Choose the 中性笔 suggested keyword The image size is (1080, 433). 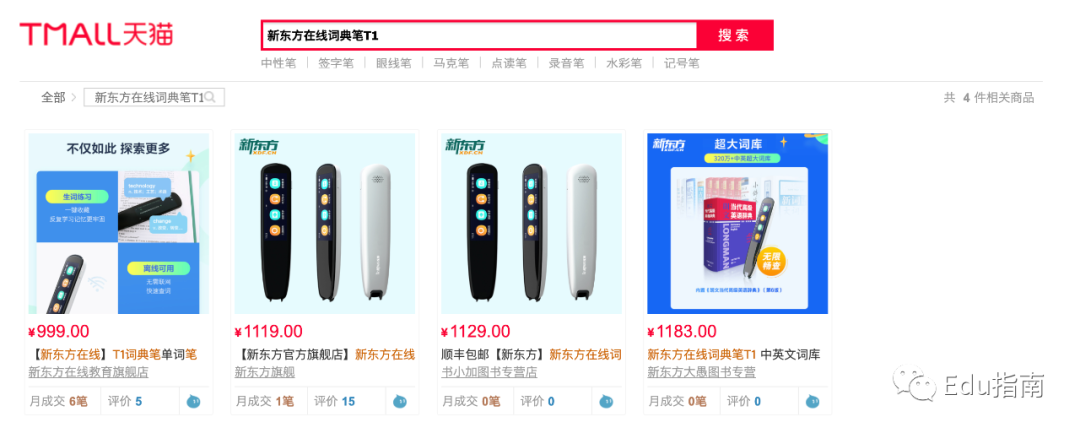(278, 63)
